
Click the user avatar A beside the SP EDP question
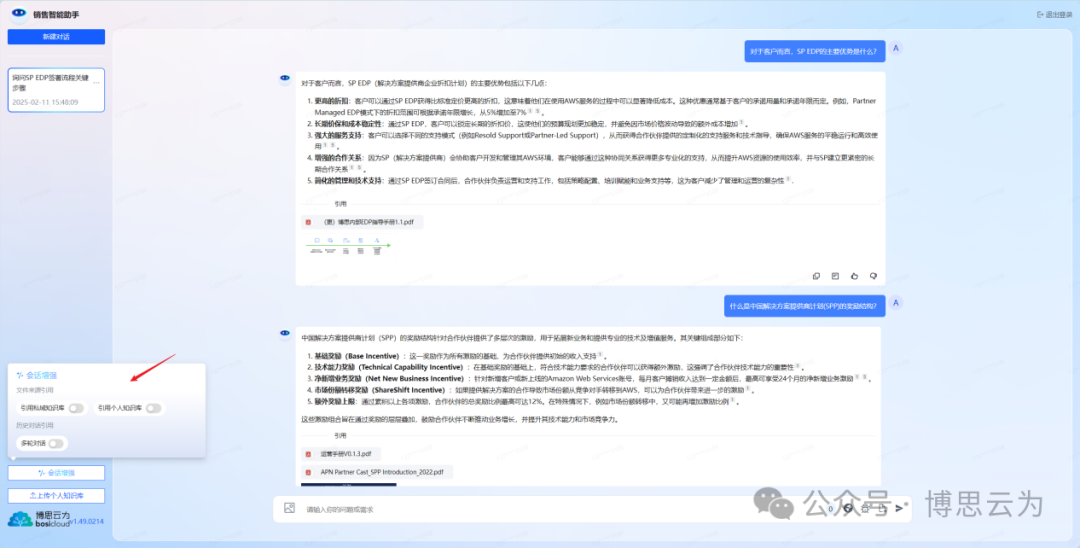(895, 48)
